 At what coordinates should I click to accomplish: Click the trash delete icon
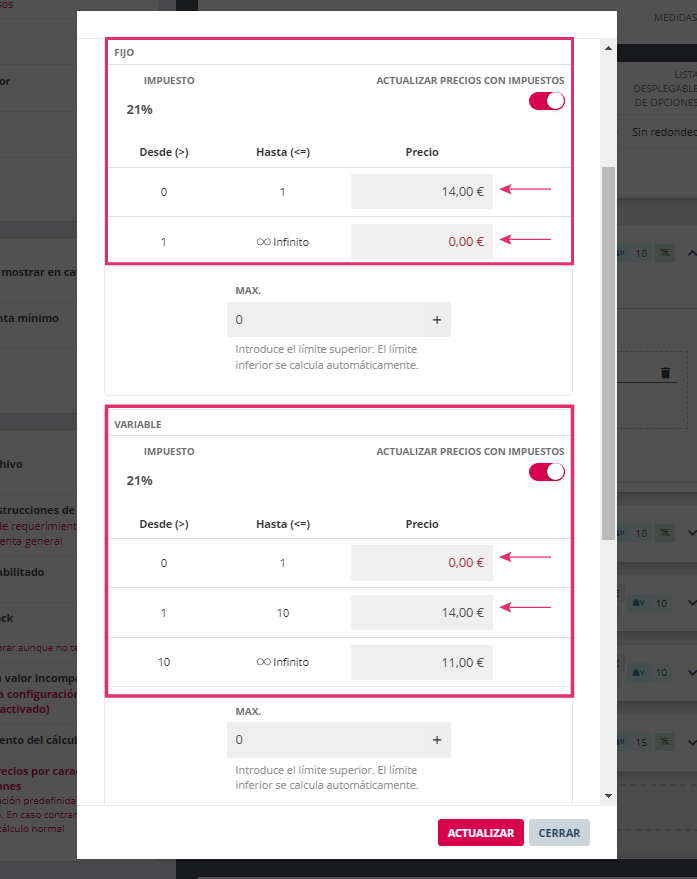click(x=666, y=373)
